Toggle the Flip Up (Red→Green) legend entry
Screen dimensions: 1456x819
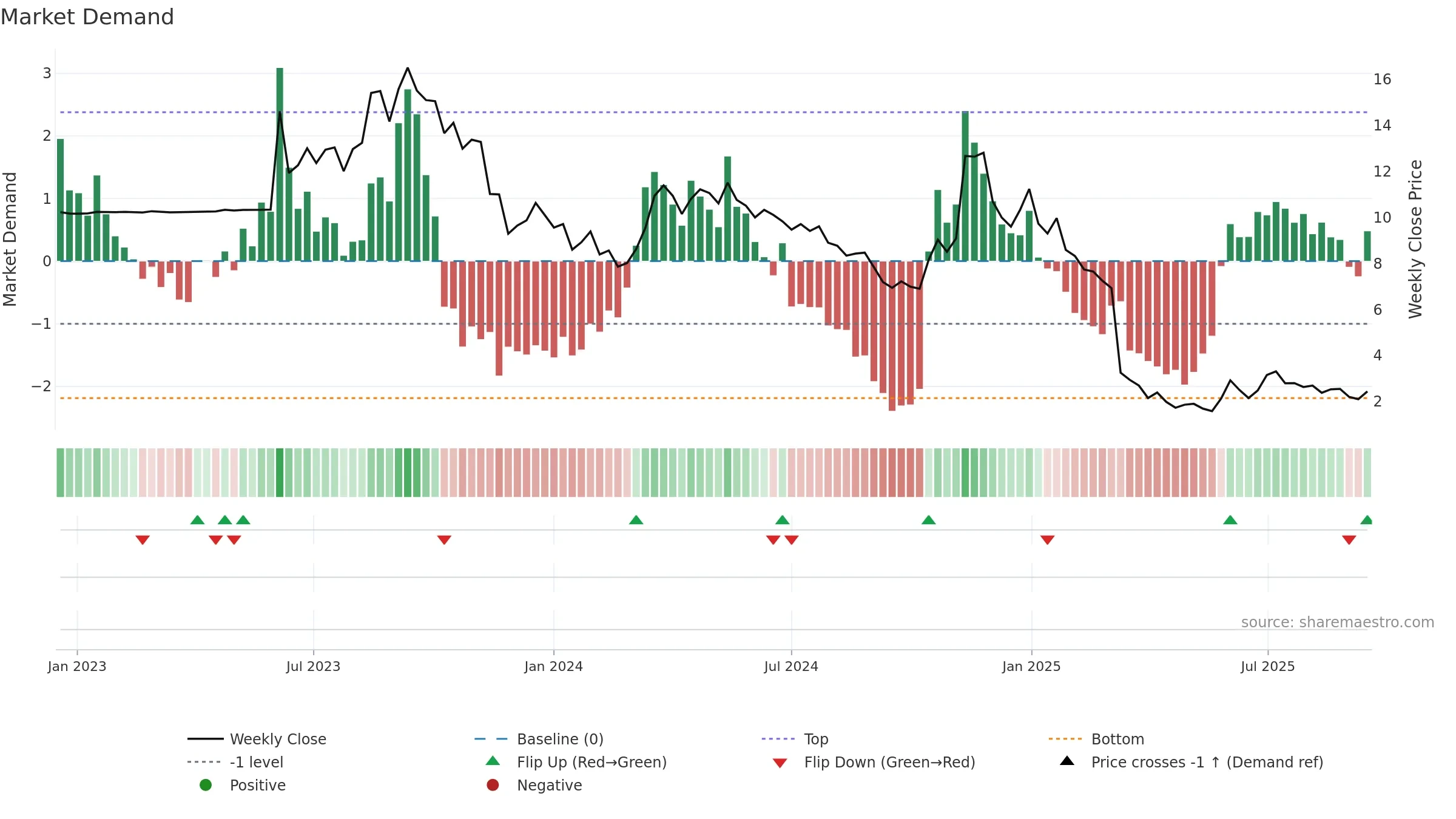[x=576, y=762]
